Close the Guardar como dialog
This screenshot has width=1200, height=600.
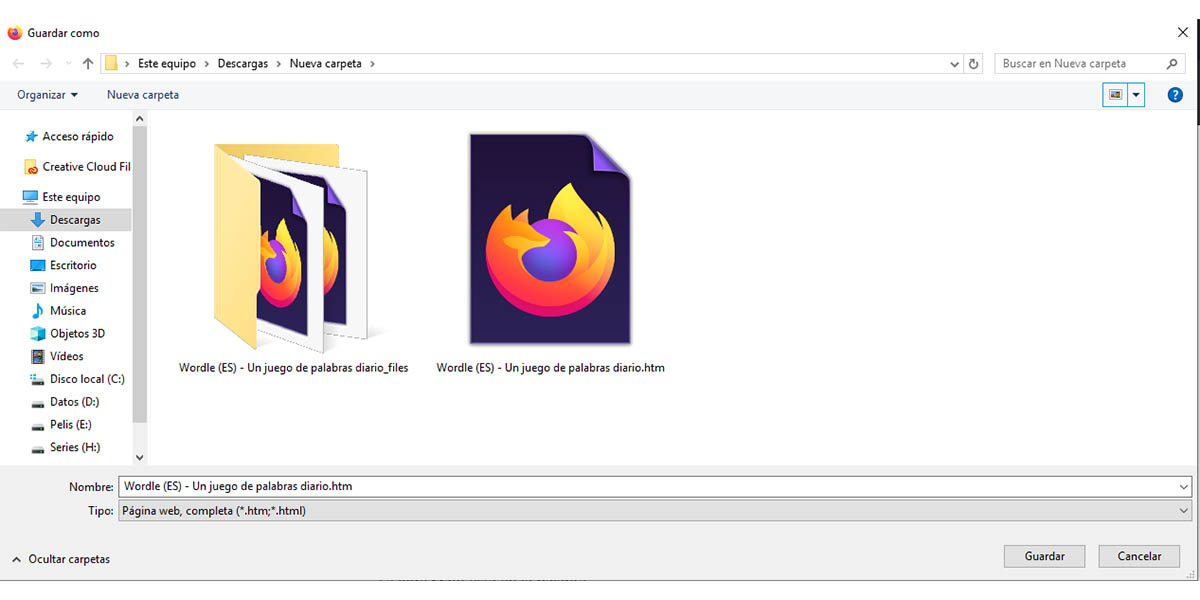point(1183,32)
